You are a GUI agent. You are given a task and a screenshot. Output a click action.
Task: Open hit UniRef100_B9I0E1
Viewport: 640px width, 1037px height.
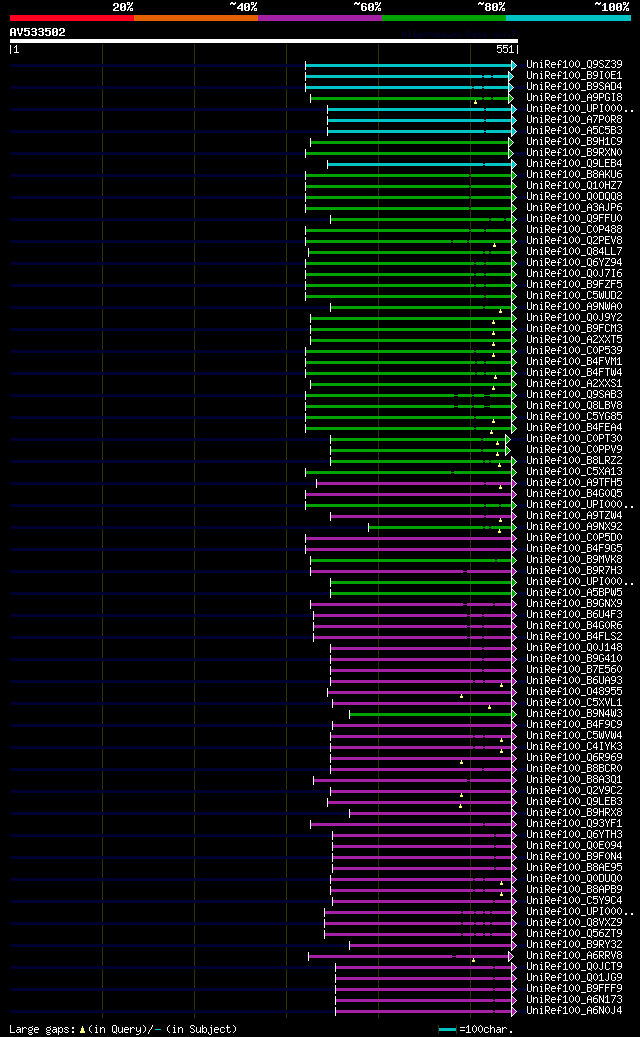point(574,76)
